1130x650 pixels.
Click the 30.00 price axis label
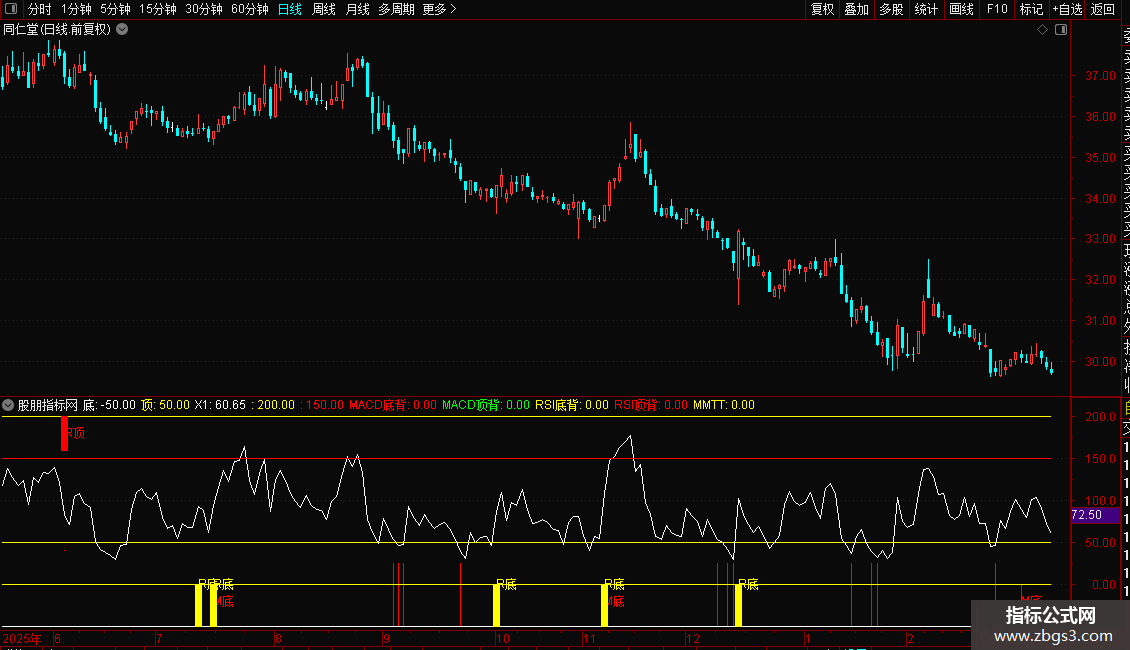pyautogui.click(x=1100, y=362)
